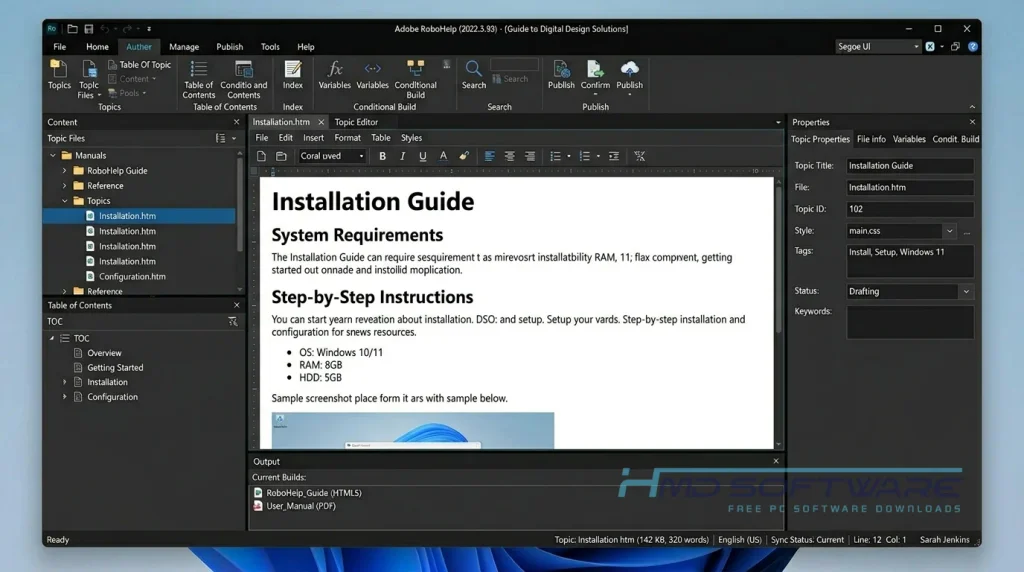Expand the RoboHelp Guide folder
The height and width of the screenshot is (572, 1024).
tap(64, 170)
